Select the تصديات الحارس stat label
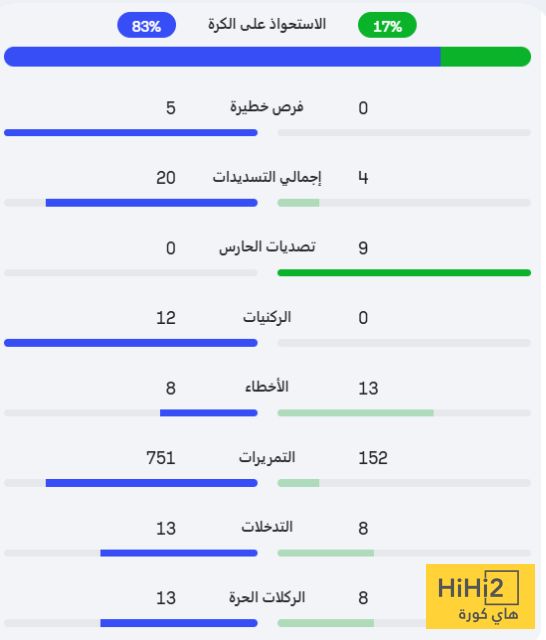546x640 pixels. (x=267, y=247)
